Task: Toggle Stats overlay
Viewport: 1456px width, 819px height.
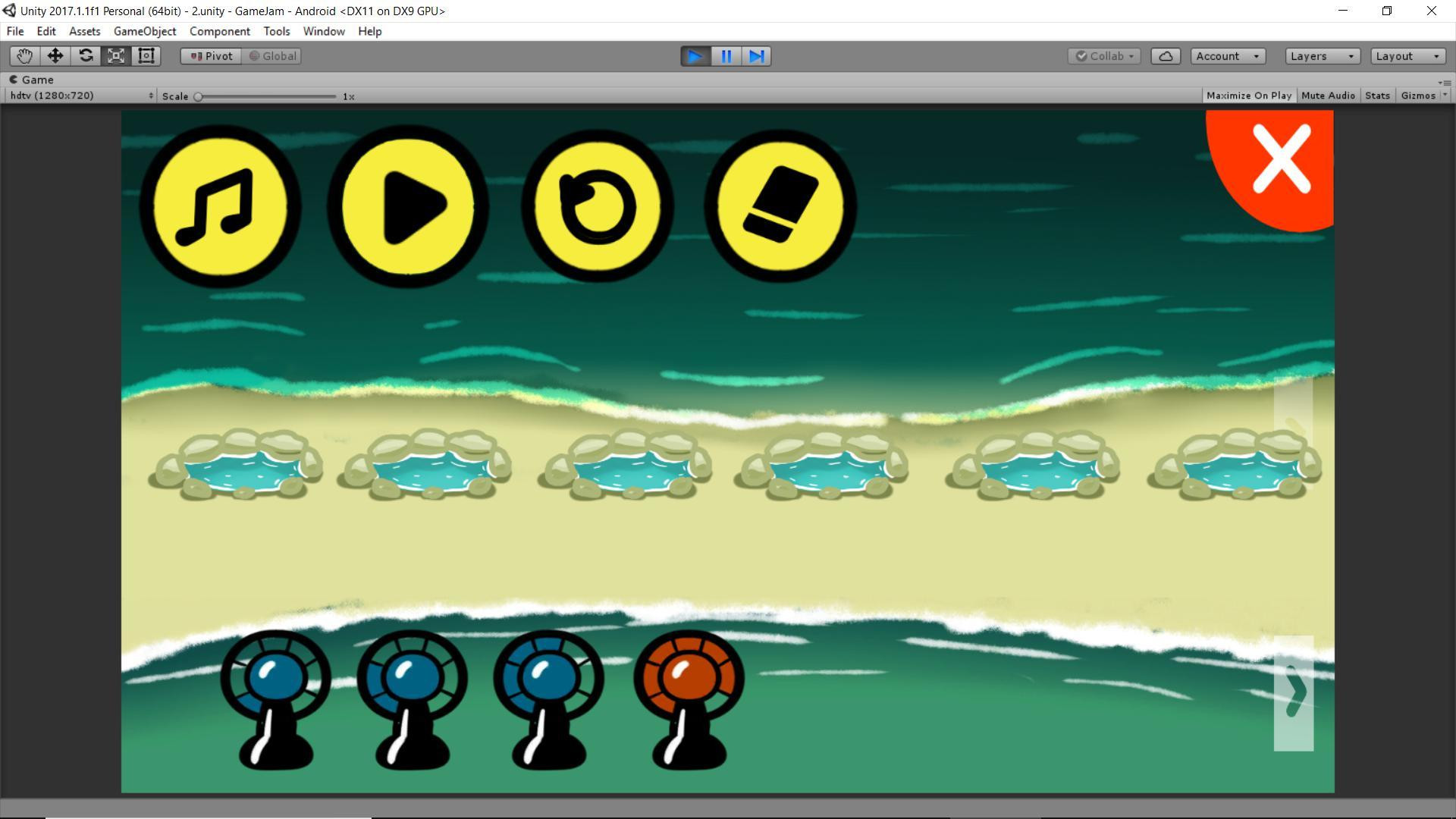Action: coord(1377,96)
